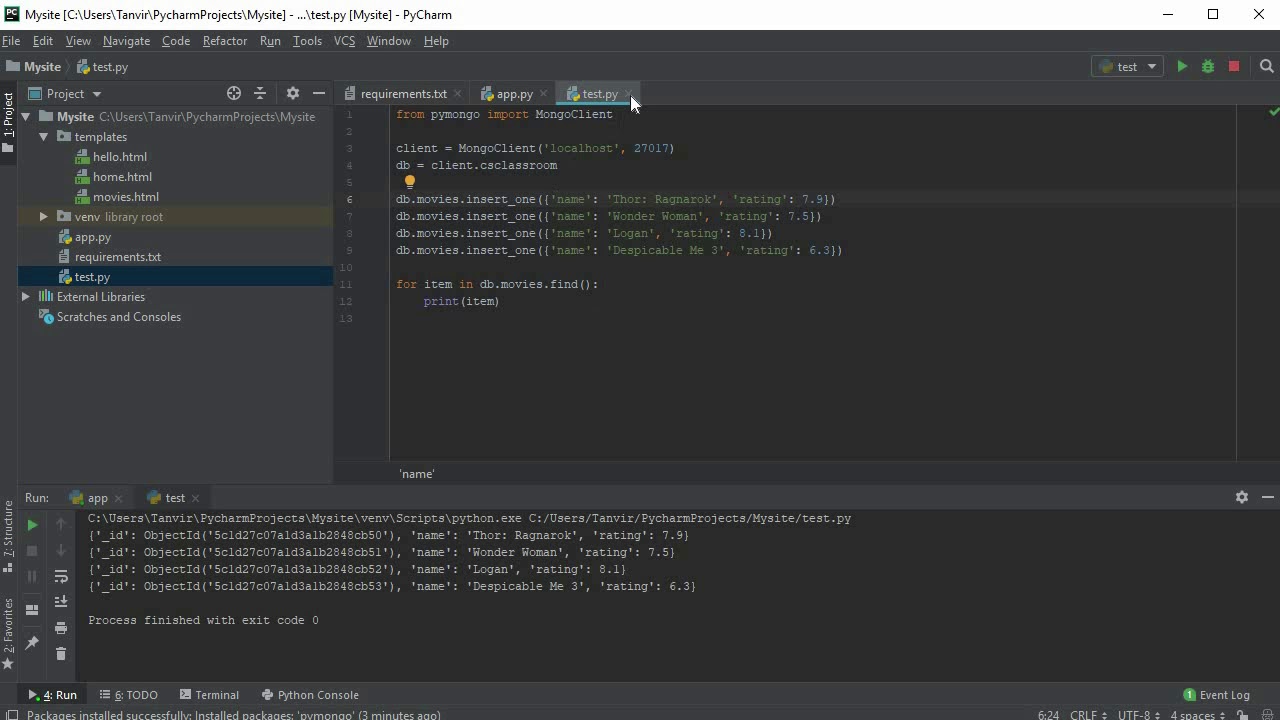Rerun test in Run panel
Screen dimensions: 1280x720
[32, 524]
